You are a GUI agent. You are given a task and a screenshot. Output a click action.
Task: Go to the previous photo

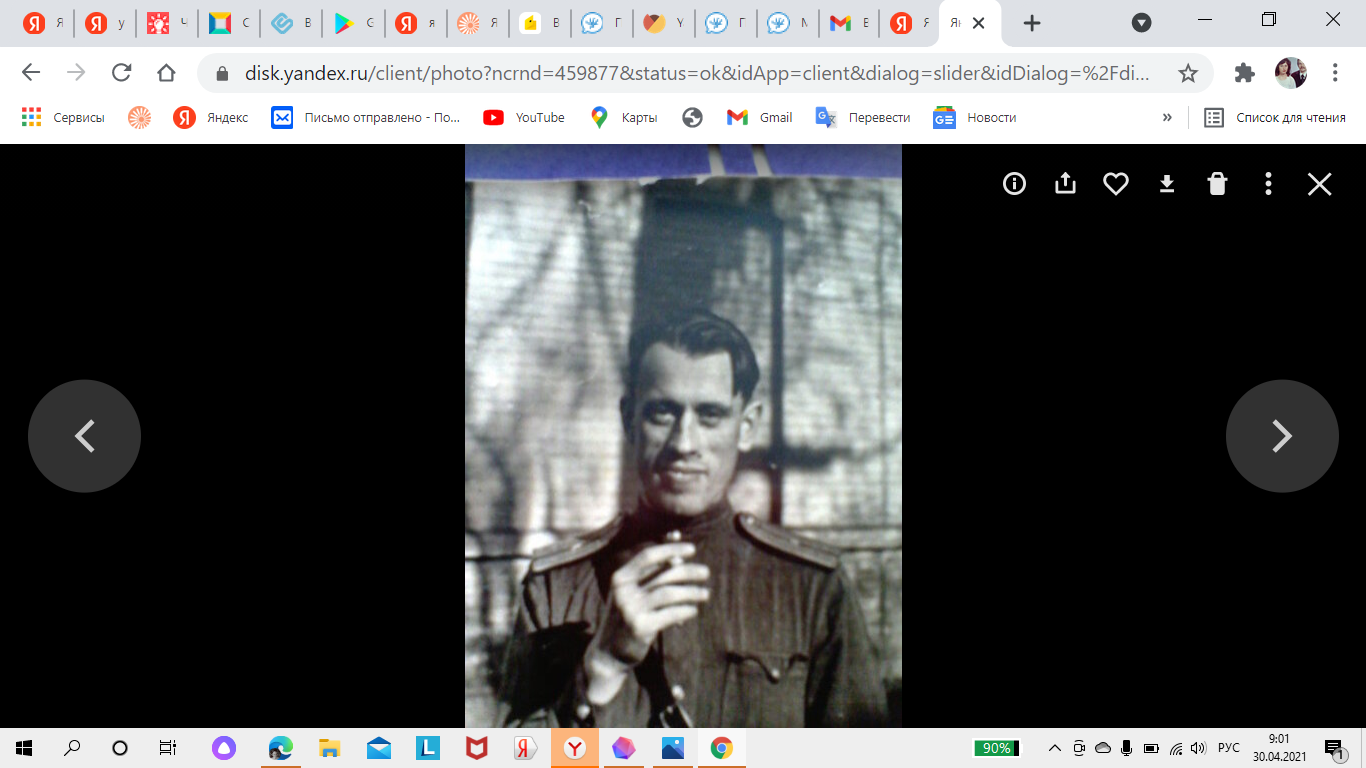(84, 436)
